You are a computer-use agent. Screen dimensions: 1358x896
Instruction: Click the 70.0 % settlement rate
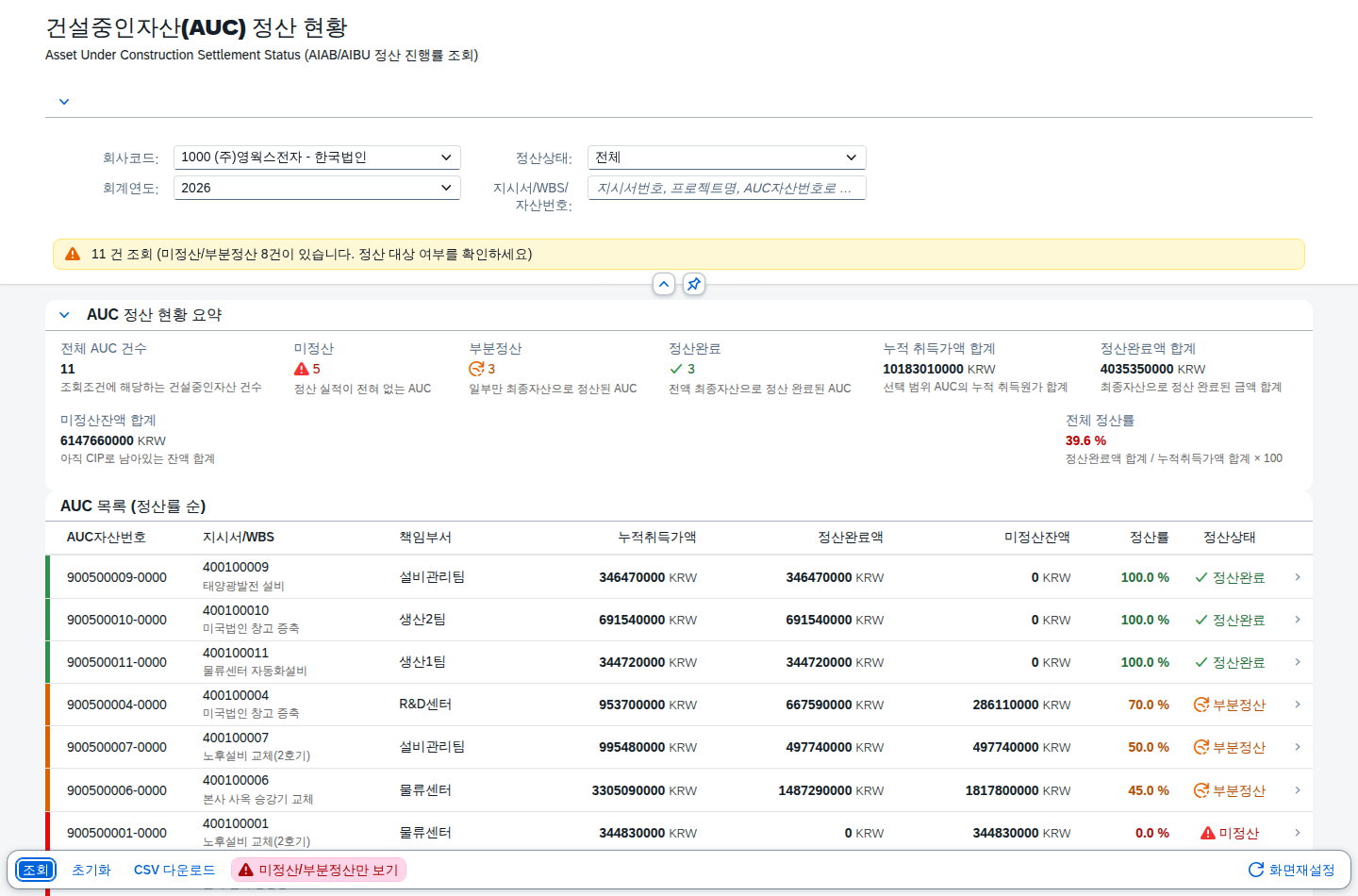(x=1149, y=705)
